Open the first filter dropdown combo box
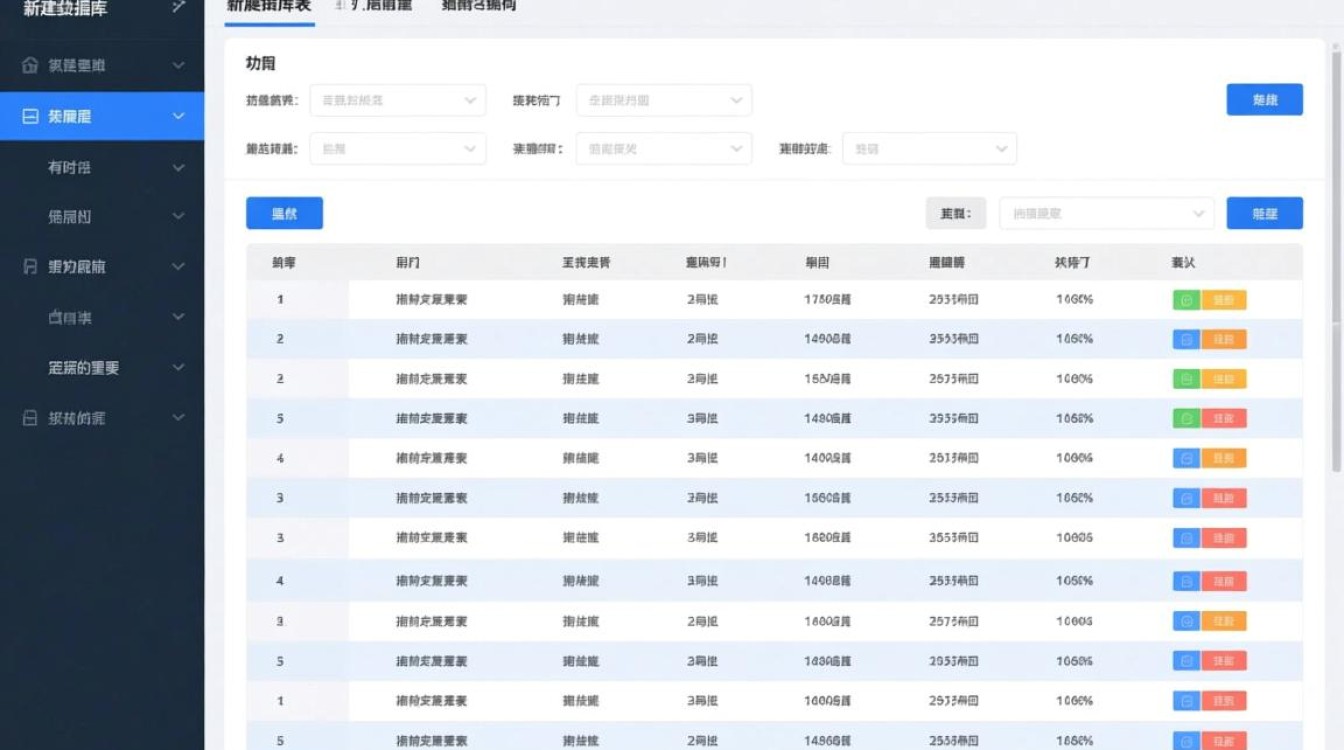The width and height of the screenshot is (1344, 750). pyautogui.click(x=397, y=100)
